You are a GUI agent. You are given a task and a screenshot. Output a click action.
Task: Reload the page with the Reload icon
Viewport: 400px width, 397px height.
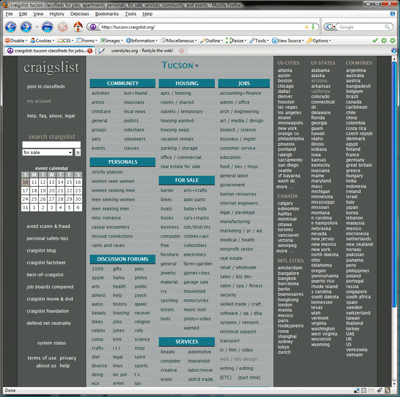(x=47, y=27)
